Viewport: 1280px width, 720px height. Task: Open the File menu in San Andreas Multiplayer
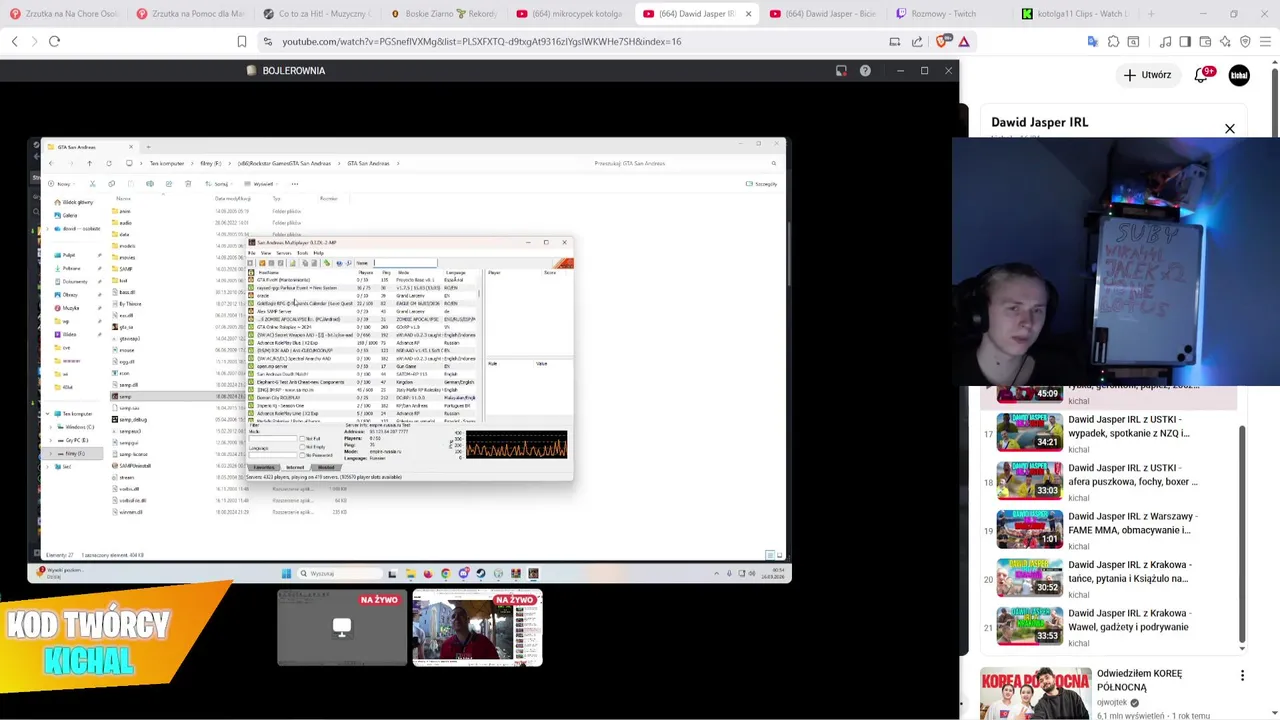251,253
